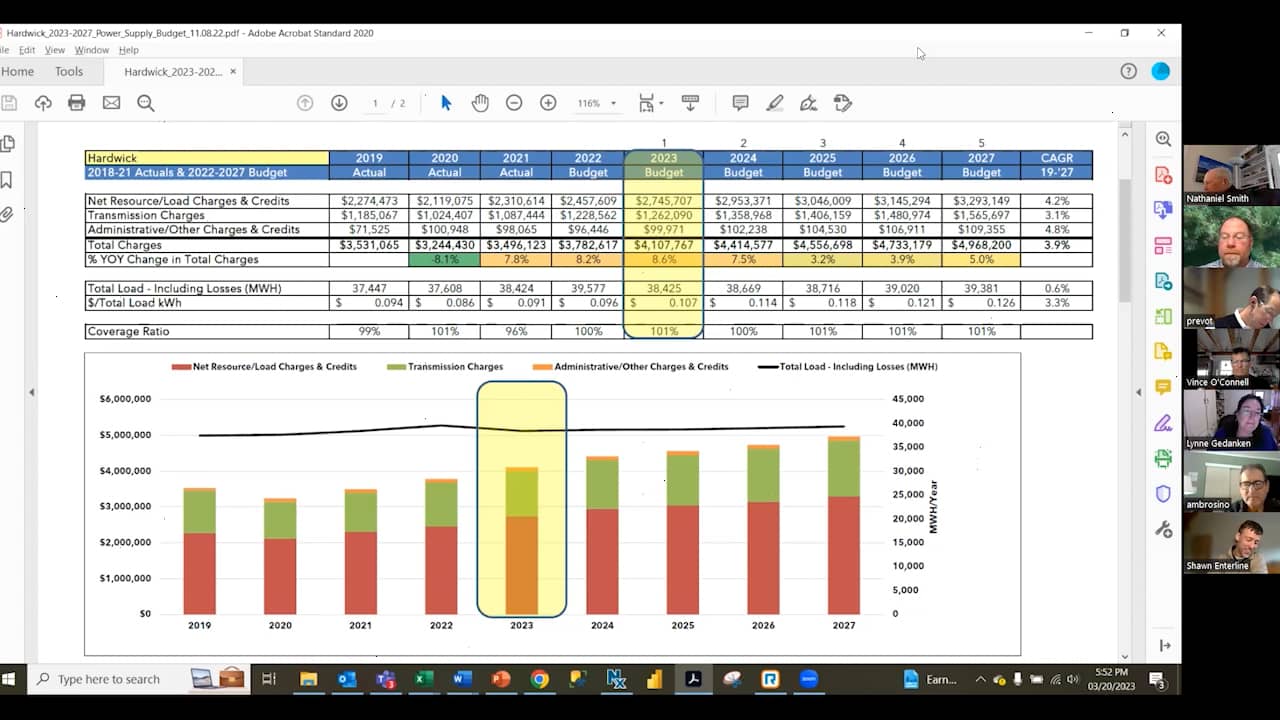Open More Tools wrench icon
The height and width of the screenshot is (720, 1280).
1163,529
